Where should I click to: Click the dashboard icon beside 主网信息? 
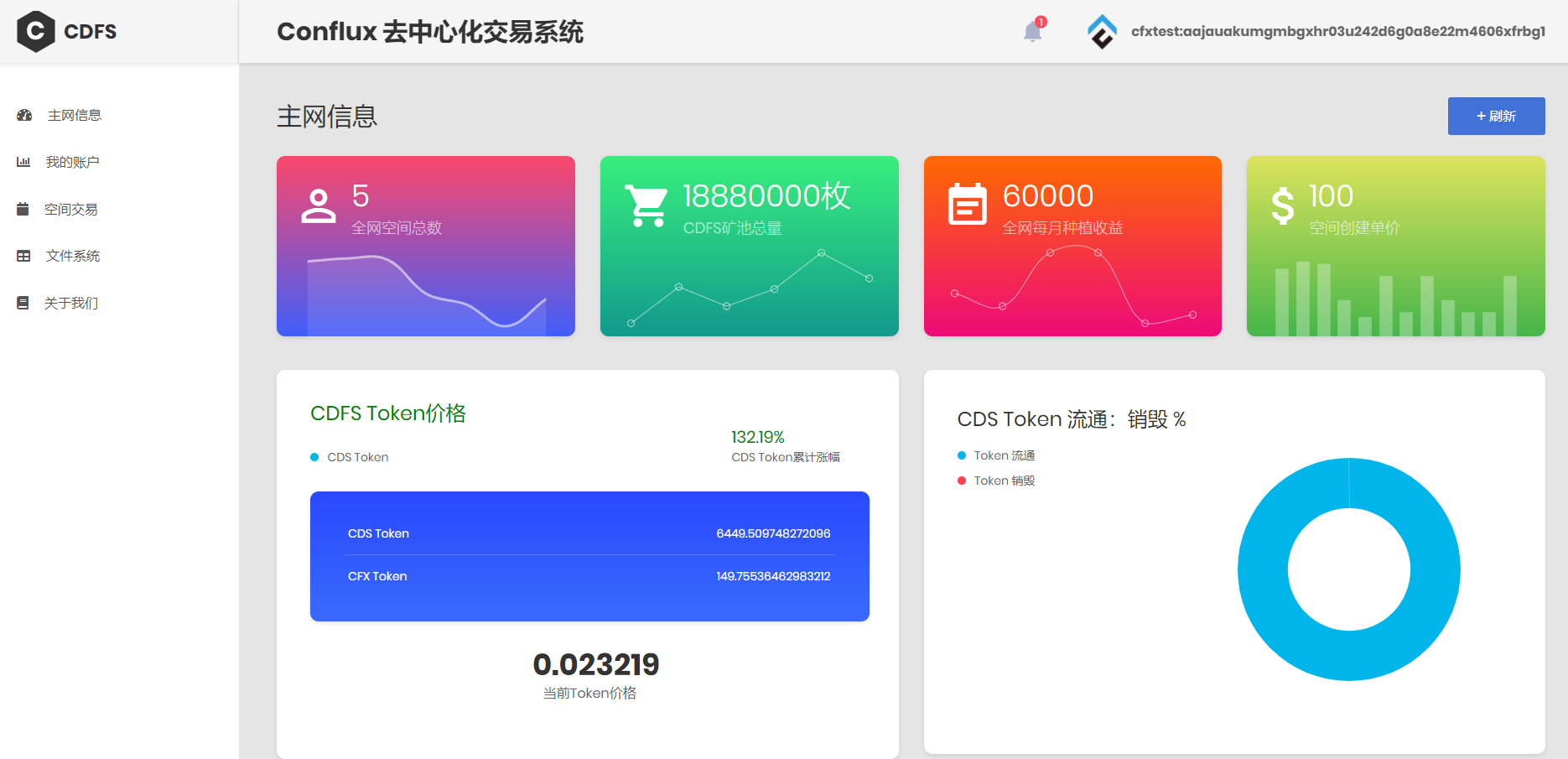(24, 116)
